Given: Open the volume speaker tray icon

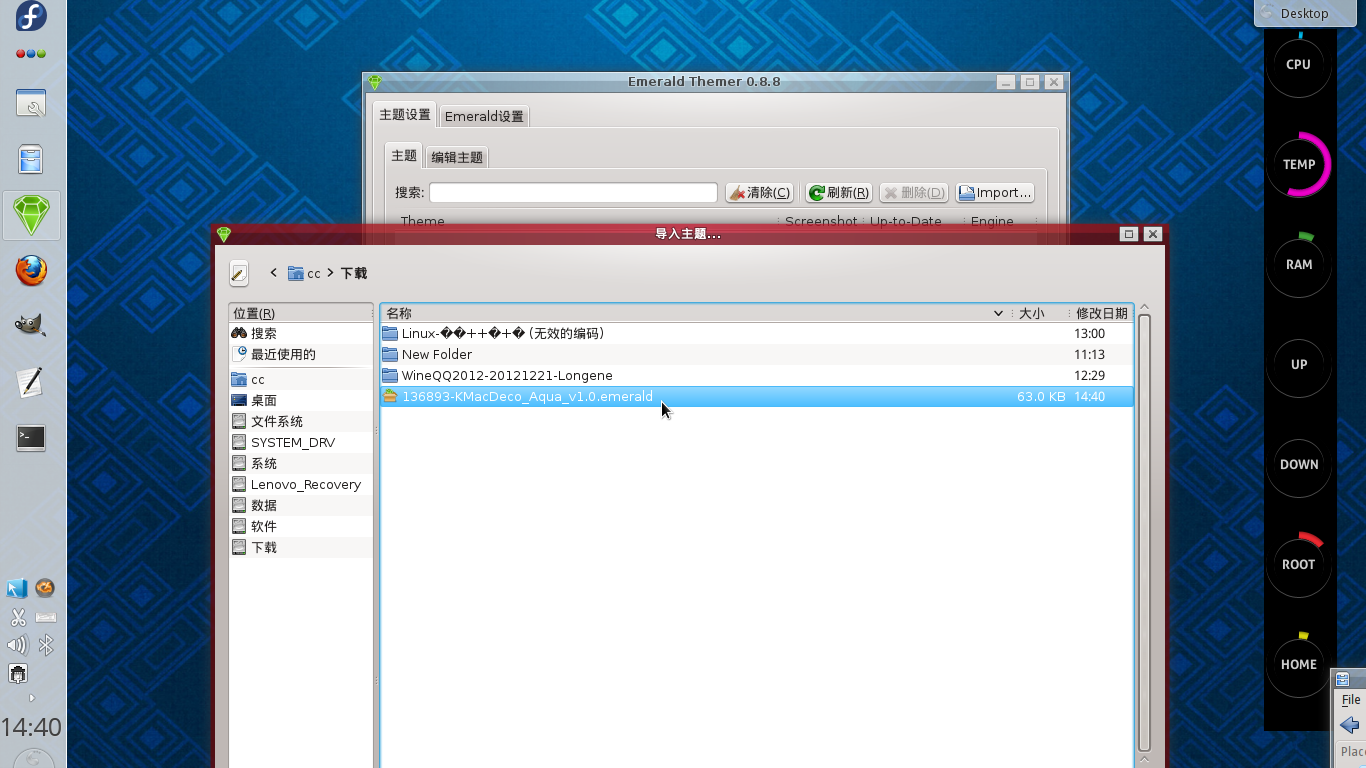Looking at the screenshot, I should 17,645.
